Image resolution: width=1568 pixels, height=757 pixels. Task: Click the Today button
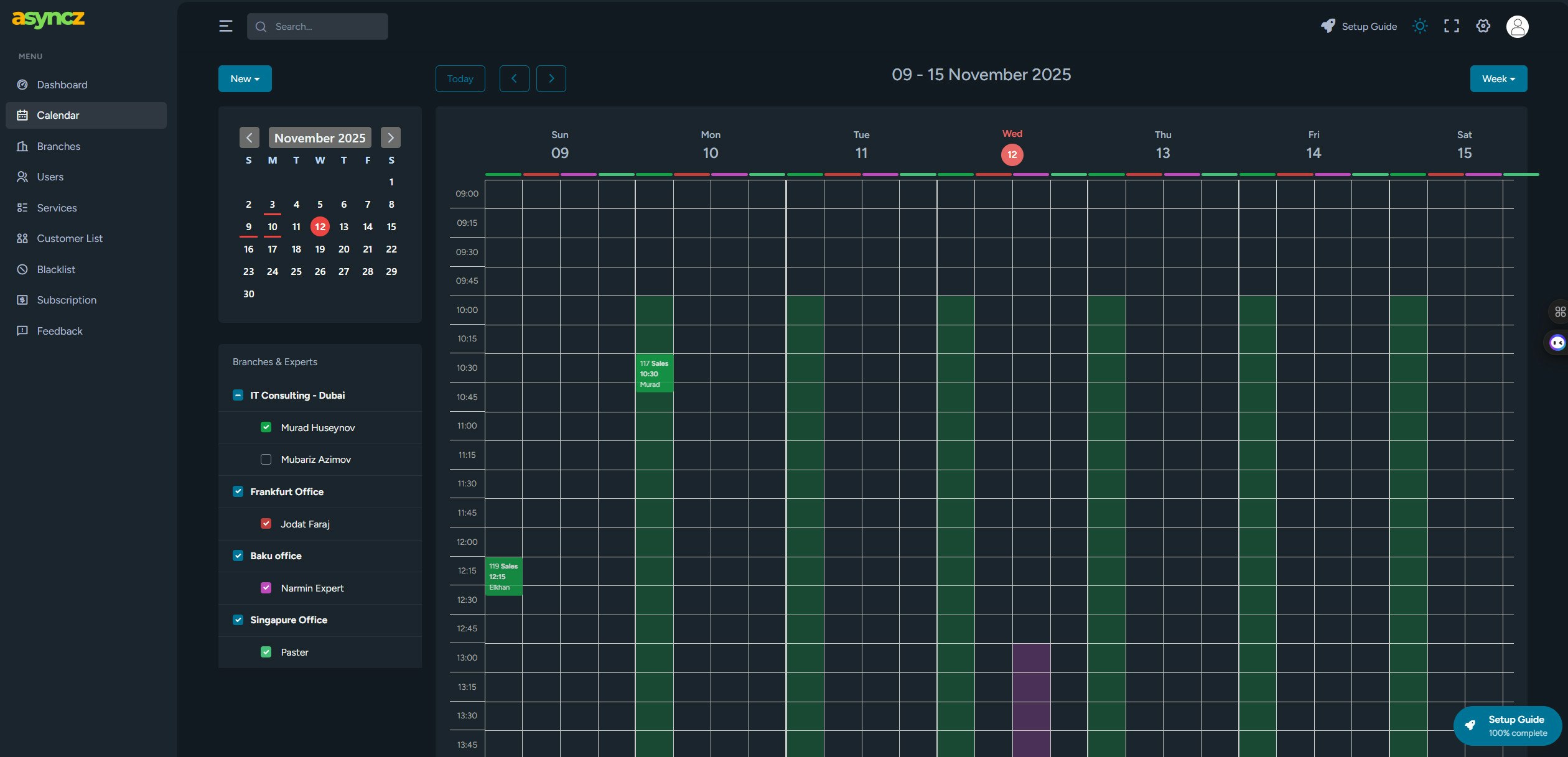pyautogui.click(x=460, y=78)
